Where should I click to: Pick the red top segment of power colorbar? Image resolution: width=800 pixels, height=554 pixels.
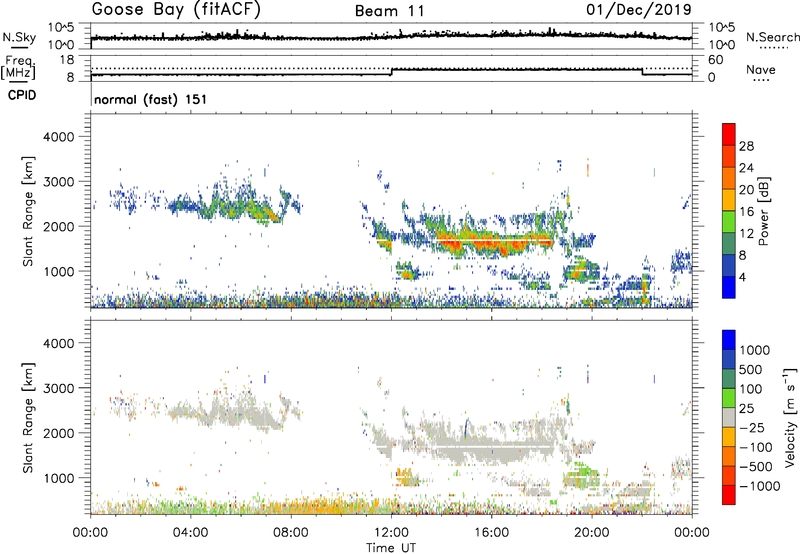click(x=729, y=134)
